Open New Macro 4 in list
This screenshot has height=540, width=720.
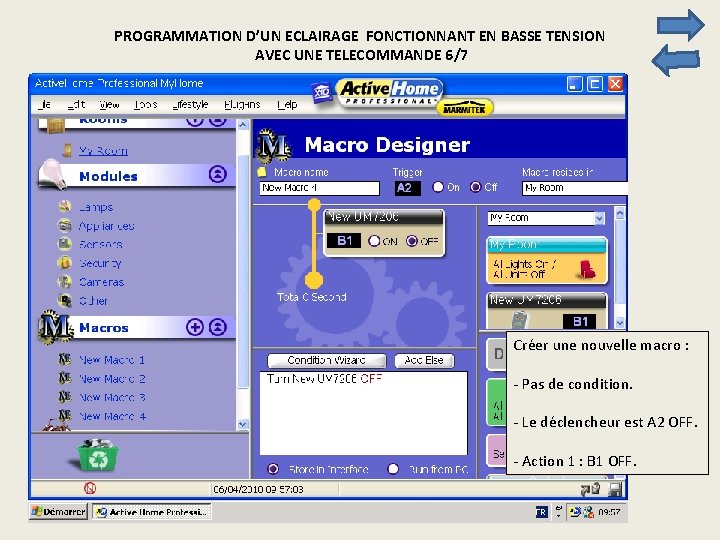(x=112, y=416)
